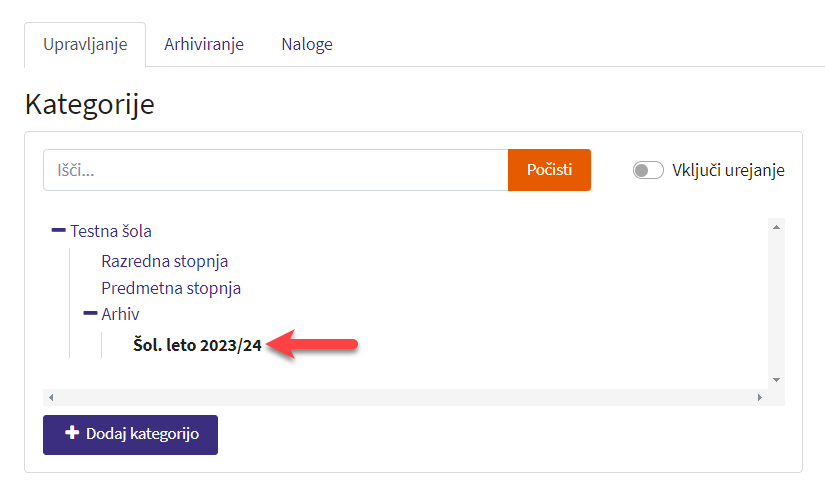Screen dimensions: 825x491
Task: Open the Naloge tab
Action: (x=307, y=44)
